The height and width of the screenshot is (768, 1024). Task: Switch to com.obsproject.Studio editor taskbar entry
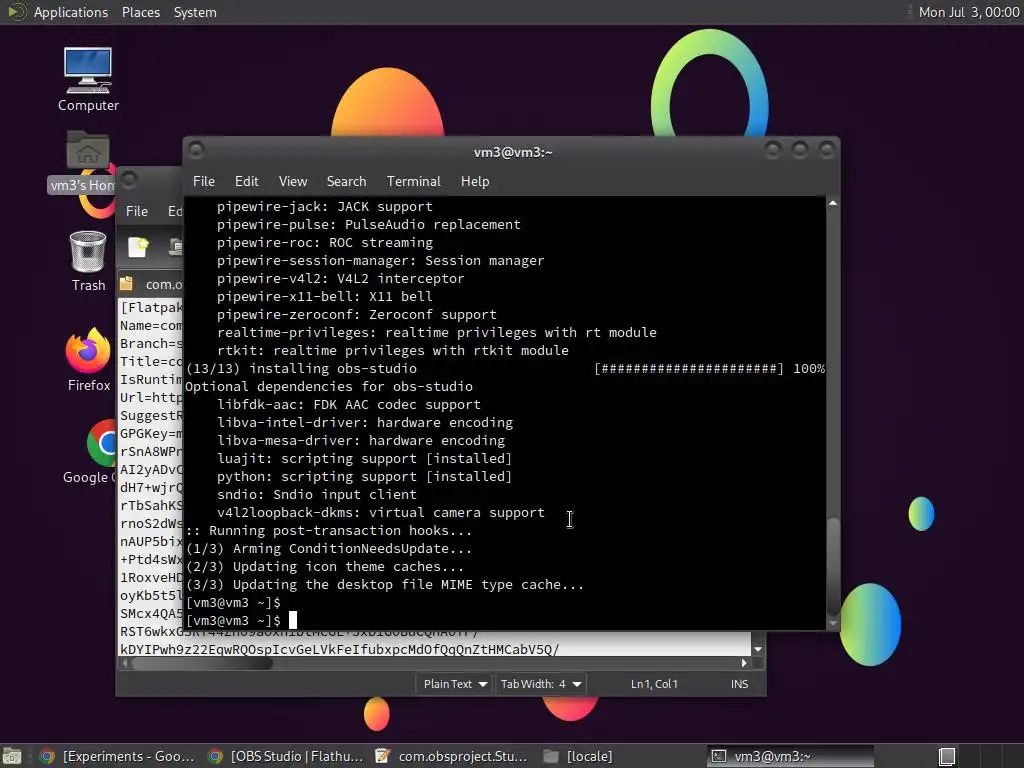tap(453, 756)
